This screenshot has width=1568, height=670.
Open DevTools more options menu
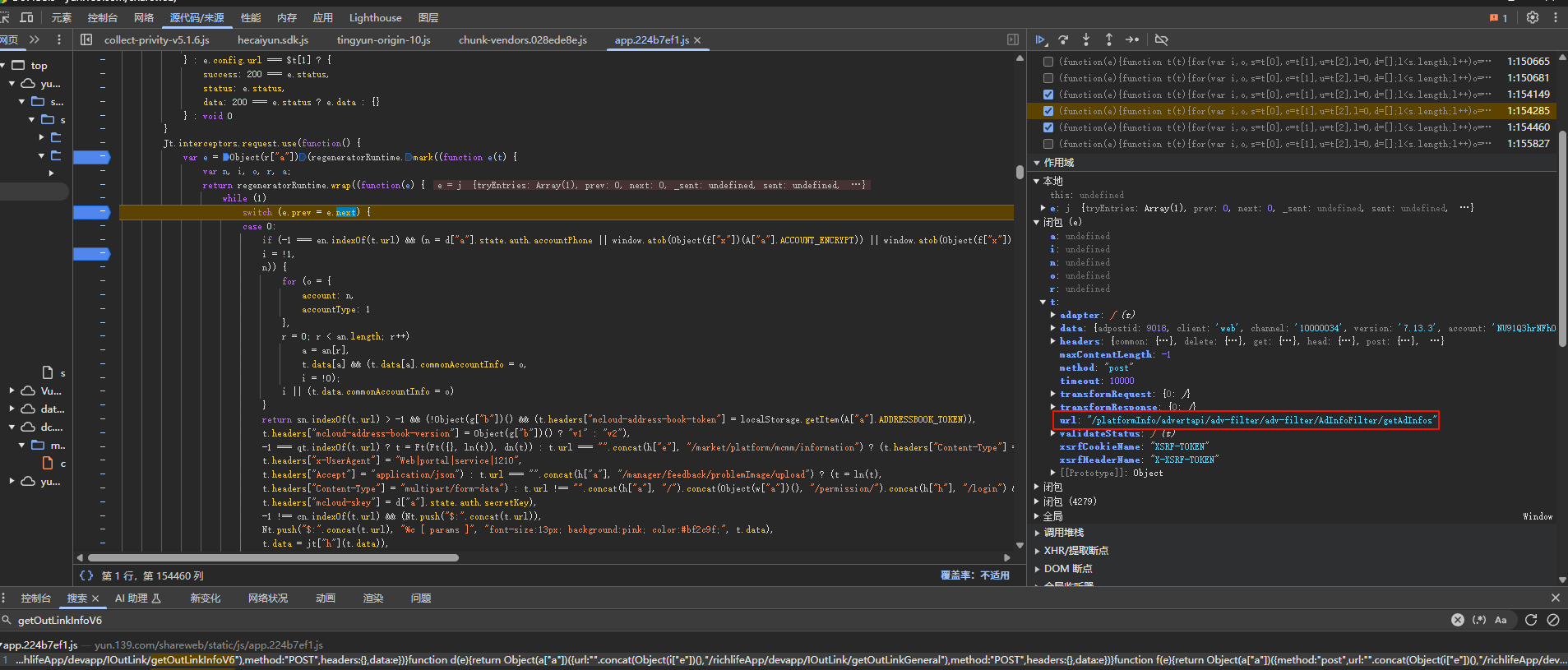tap(1556, 17)
